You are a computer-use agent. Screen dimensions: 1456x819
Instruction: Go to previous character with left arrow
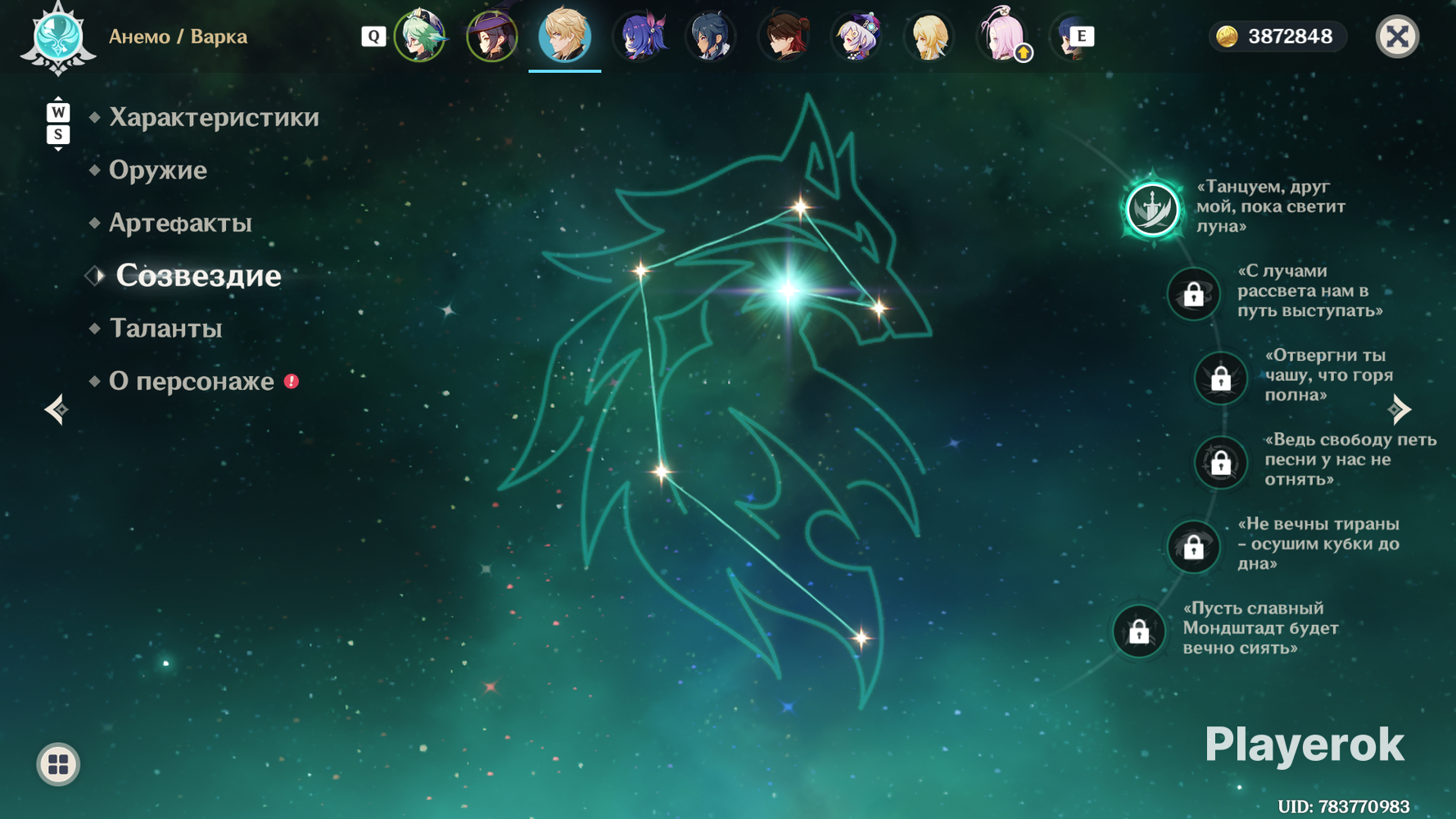[x=56, y=409]
